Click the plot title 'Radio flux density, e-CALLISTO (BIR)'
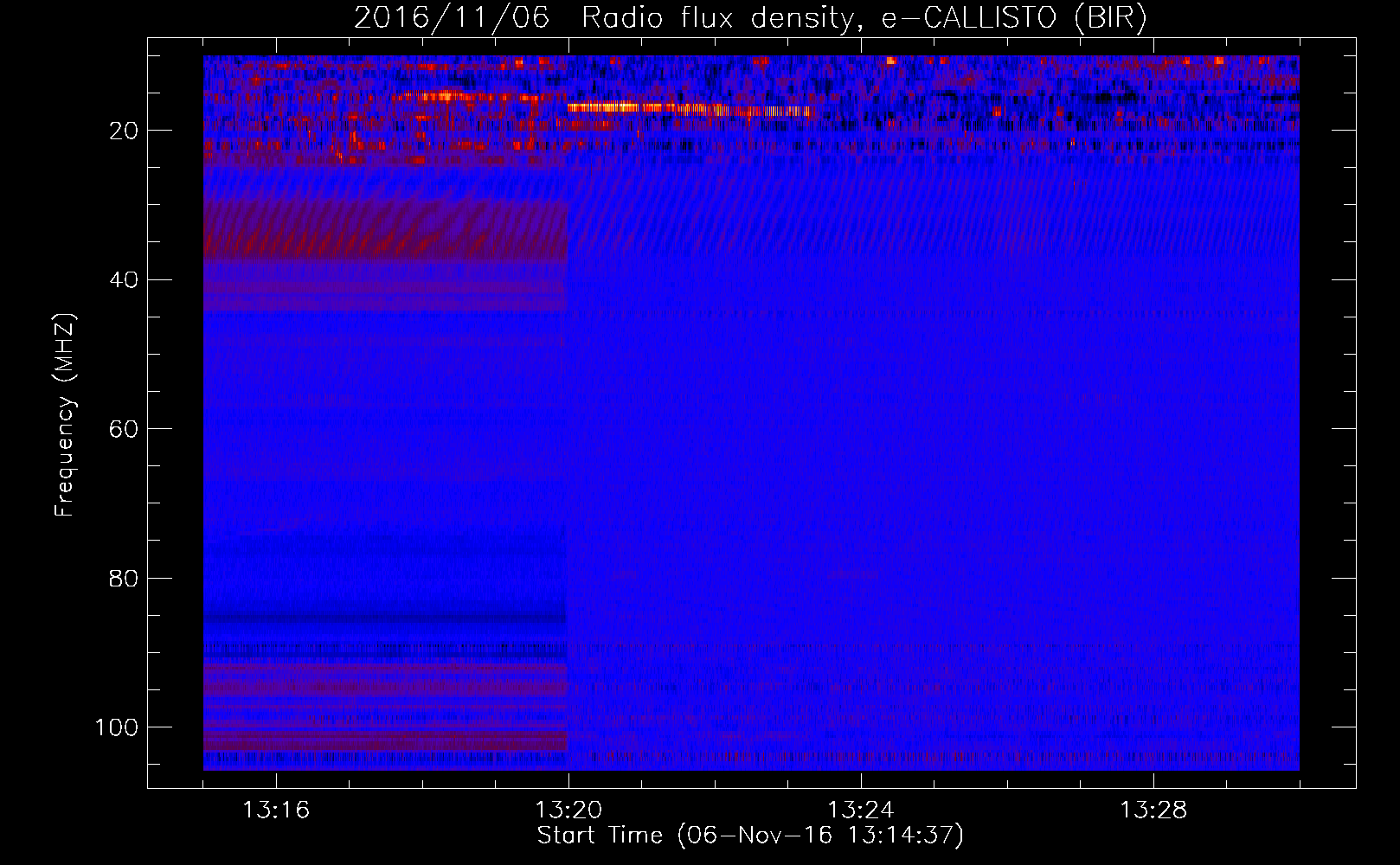The image size is (1400, 865). click(864, 17)
